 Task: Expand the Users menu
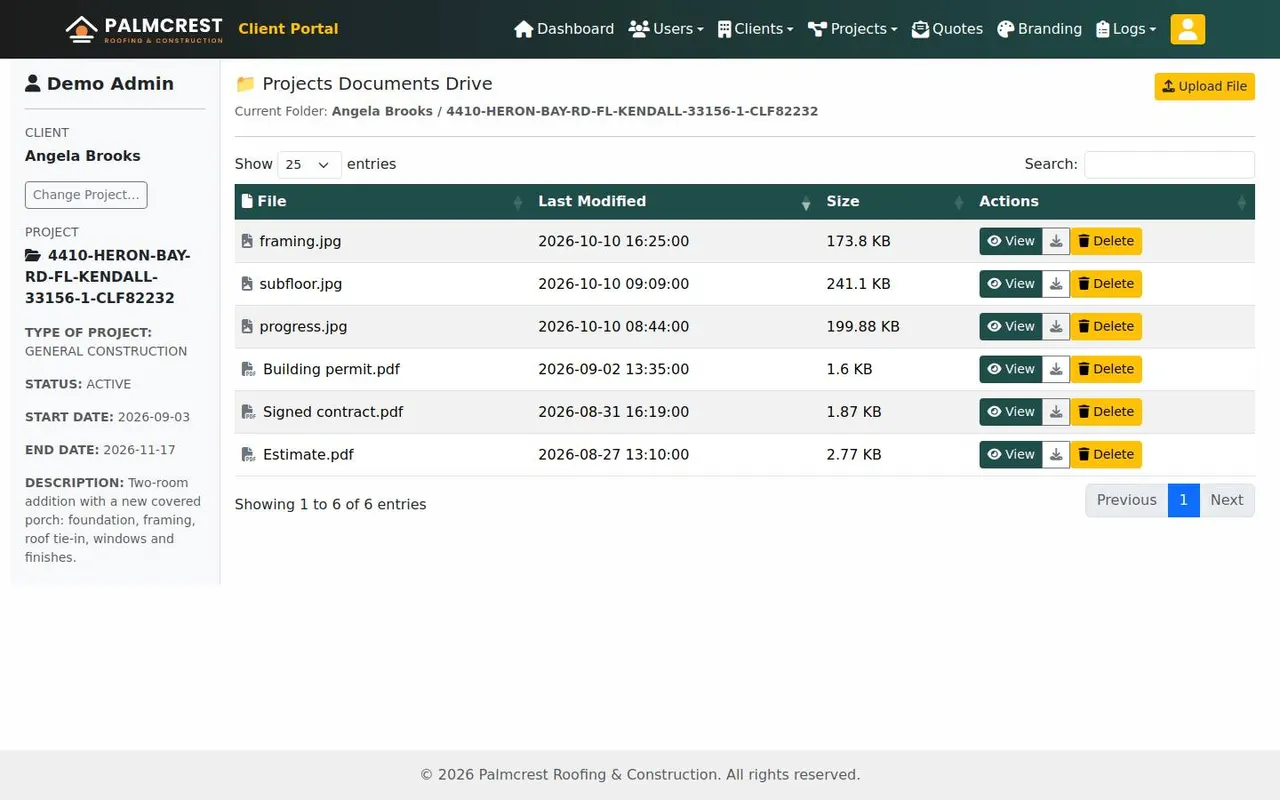click(666, 29)
